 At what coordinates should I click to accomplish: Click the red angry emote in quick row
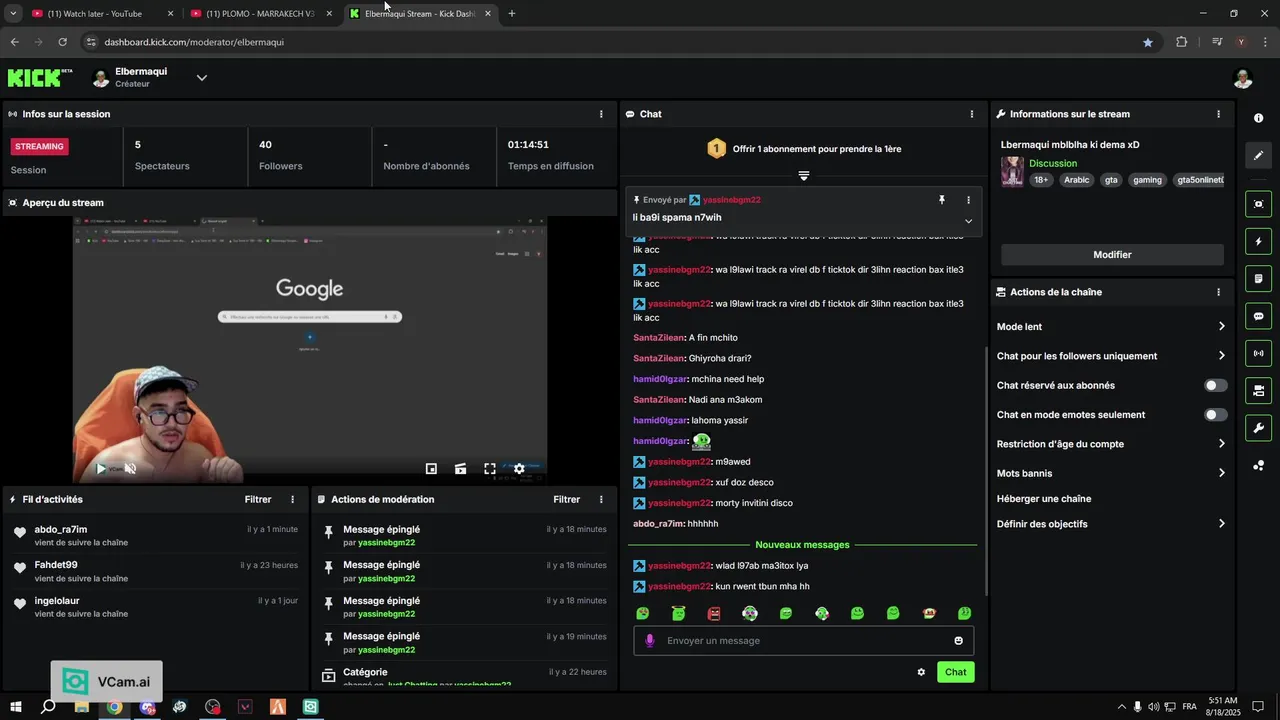pyautogui.click(x=714, y=613)
